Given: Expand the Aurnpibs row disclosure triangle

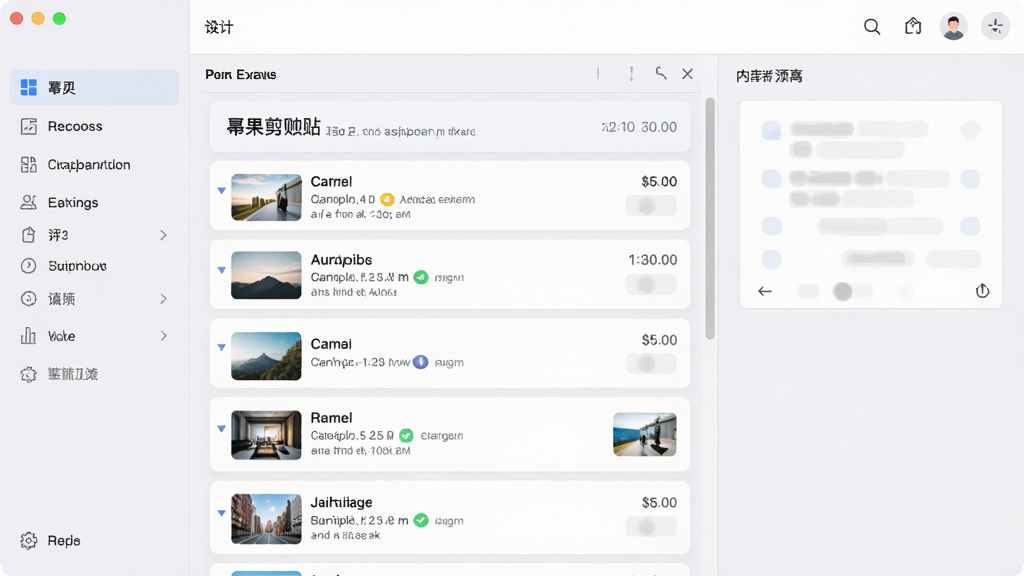Looking at the screenshot, I should (221, 270).
